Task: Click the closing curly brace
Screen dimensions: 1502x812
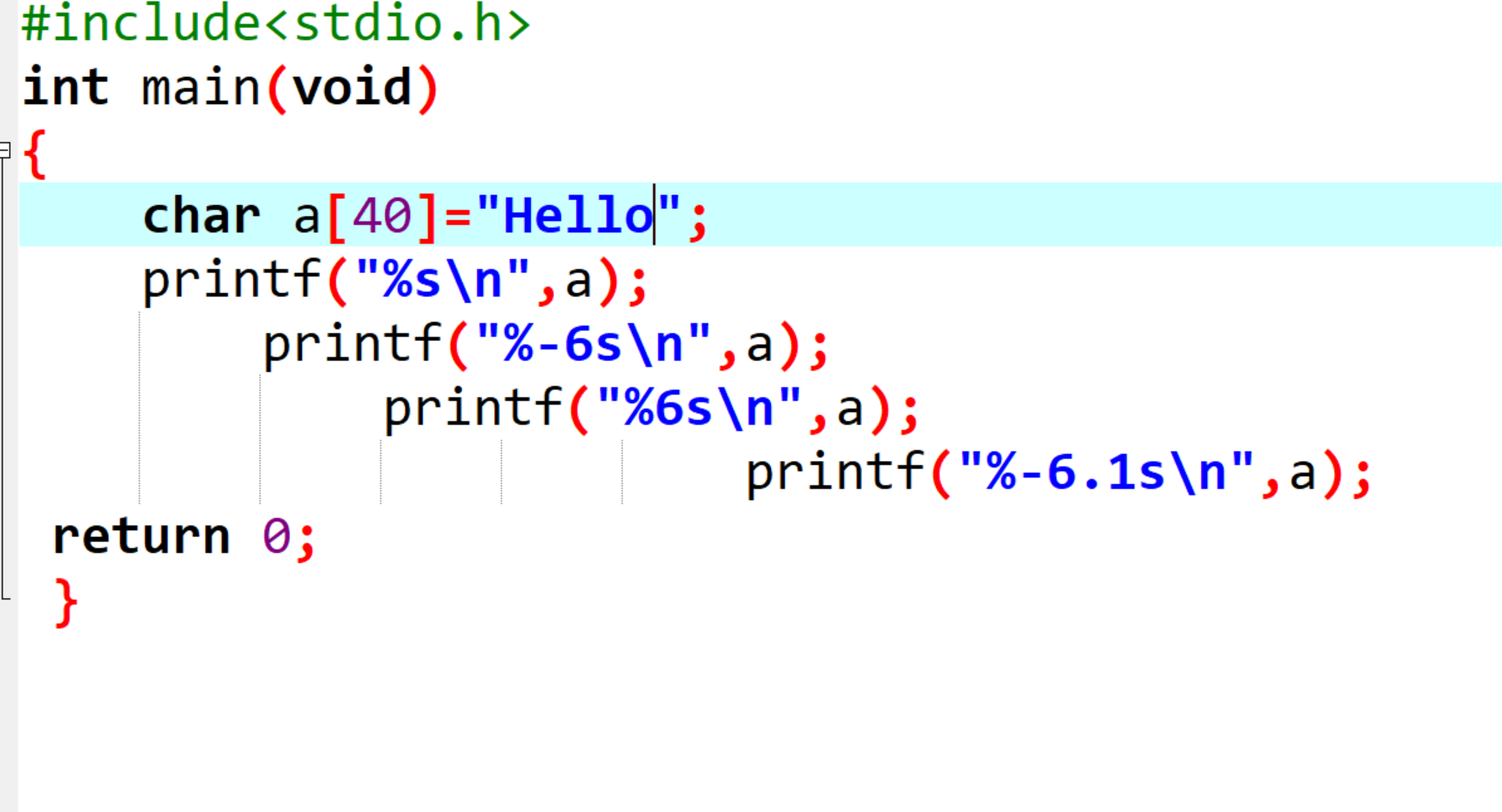Action: (65, 602)
